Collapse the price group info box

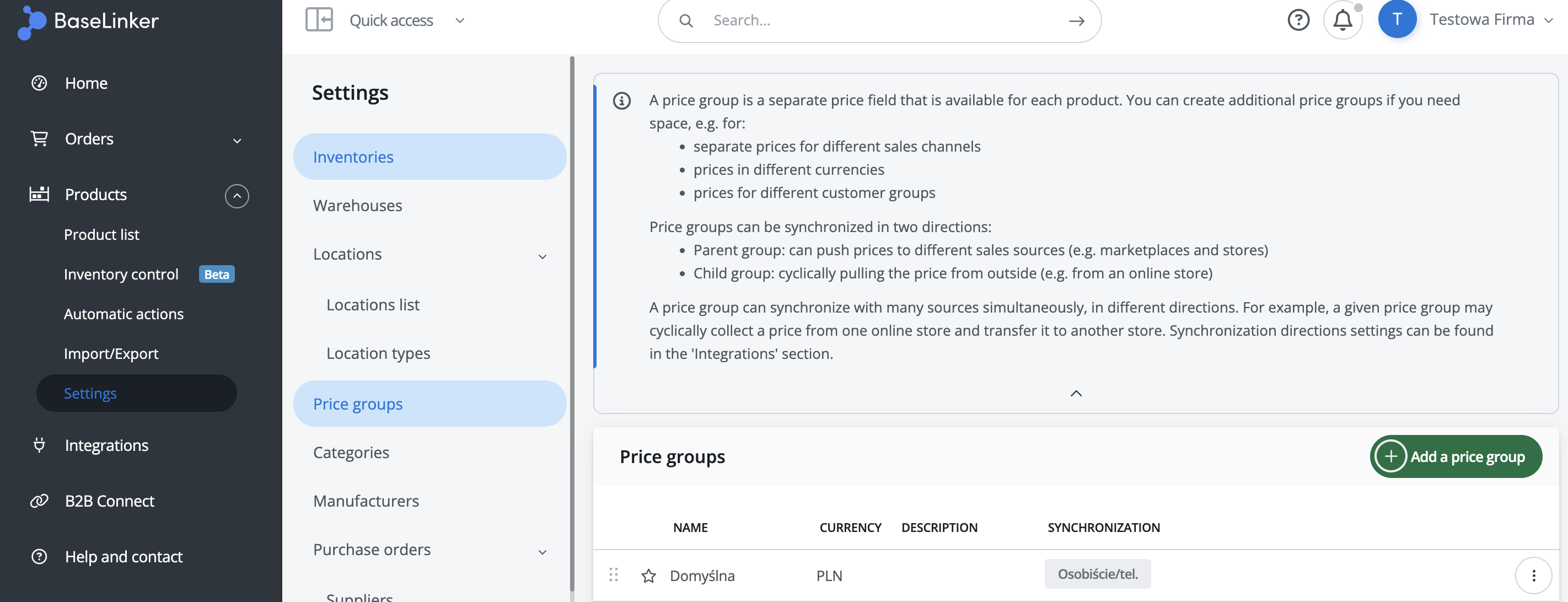click(x=1076, y=394)
